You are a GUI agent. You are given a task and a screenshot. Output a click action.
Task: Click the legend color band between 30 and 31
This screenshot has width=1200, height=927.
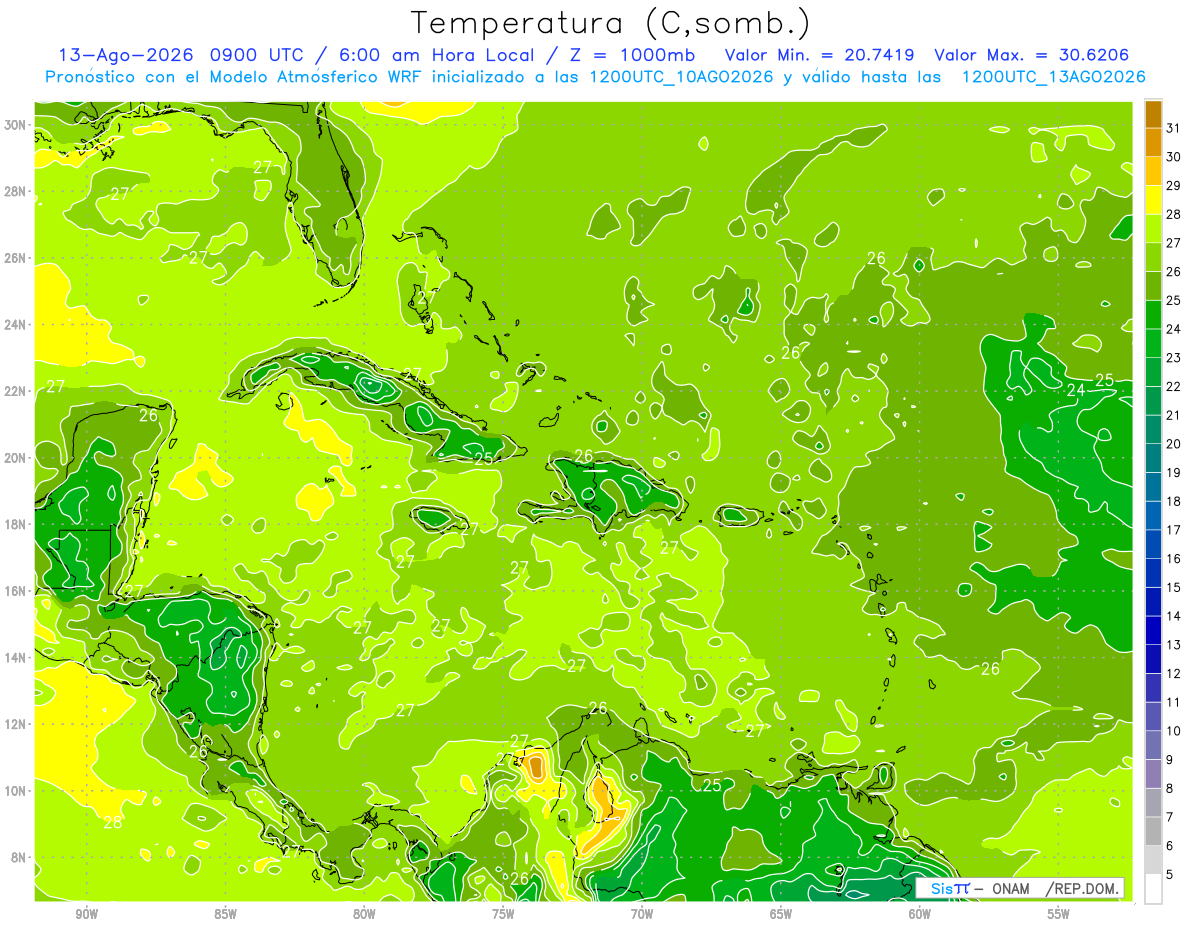click(1153, 142)
